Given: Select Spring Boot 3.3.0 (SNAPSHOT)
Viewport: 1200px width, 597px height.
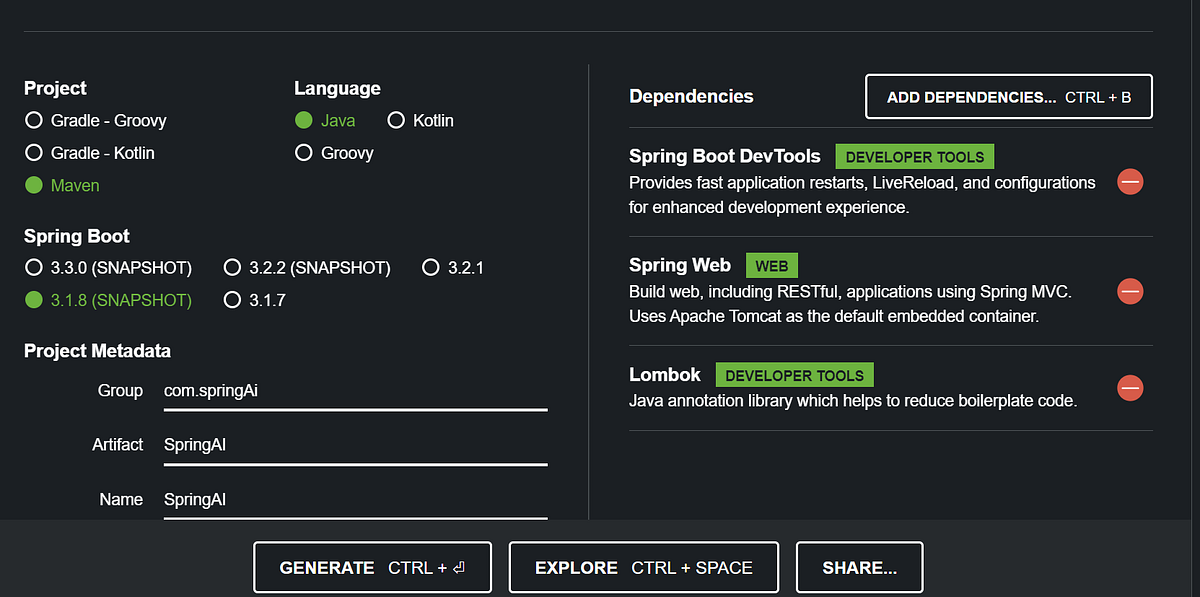Looking at the screenshot, I should (108, 268).
